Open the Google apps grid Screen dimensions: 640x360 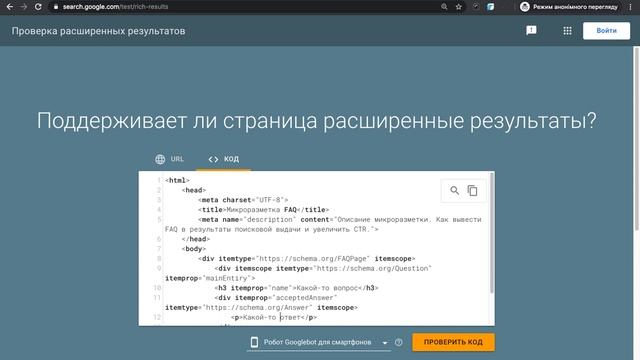(x=567, y=31)
